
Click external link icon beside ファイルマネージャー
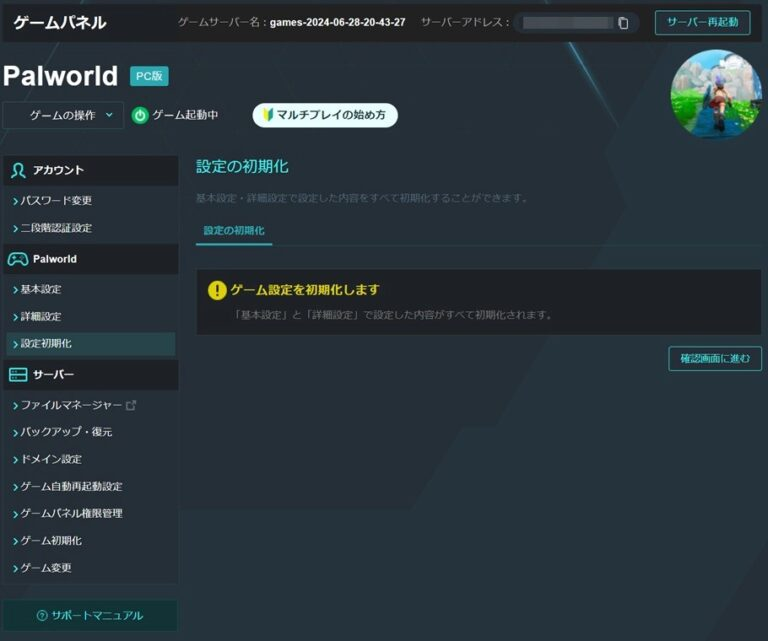131,405
